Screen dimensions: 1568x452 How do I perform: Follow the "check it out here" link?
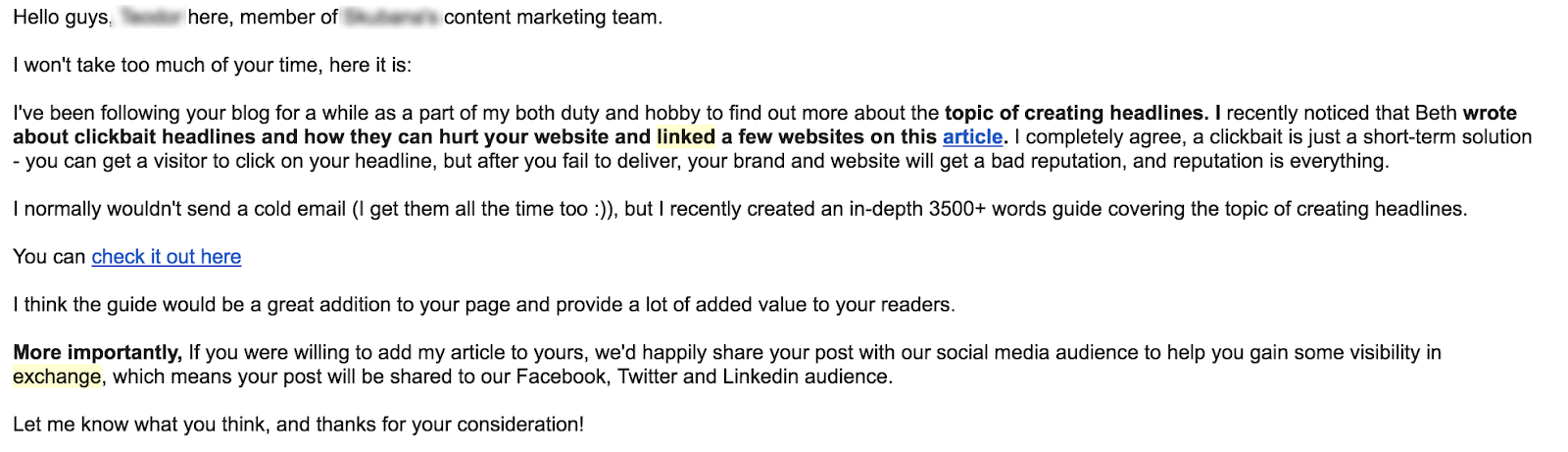166,257
